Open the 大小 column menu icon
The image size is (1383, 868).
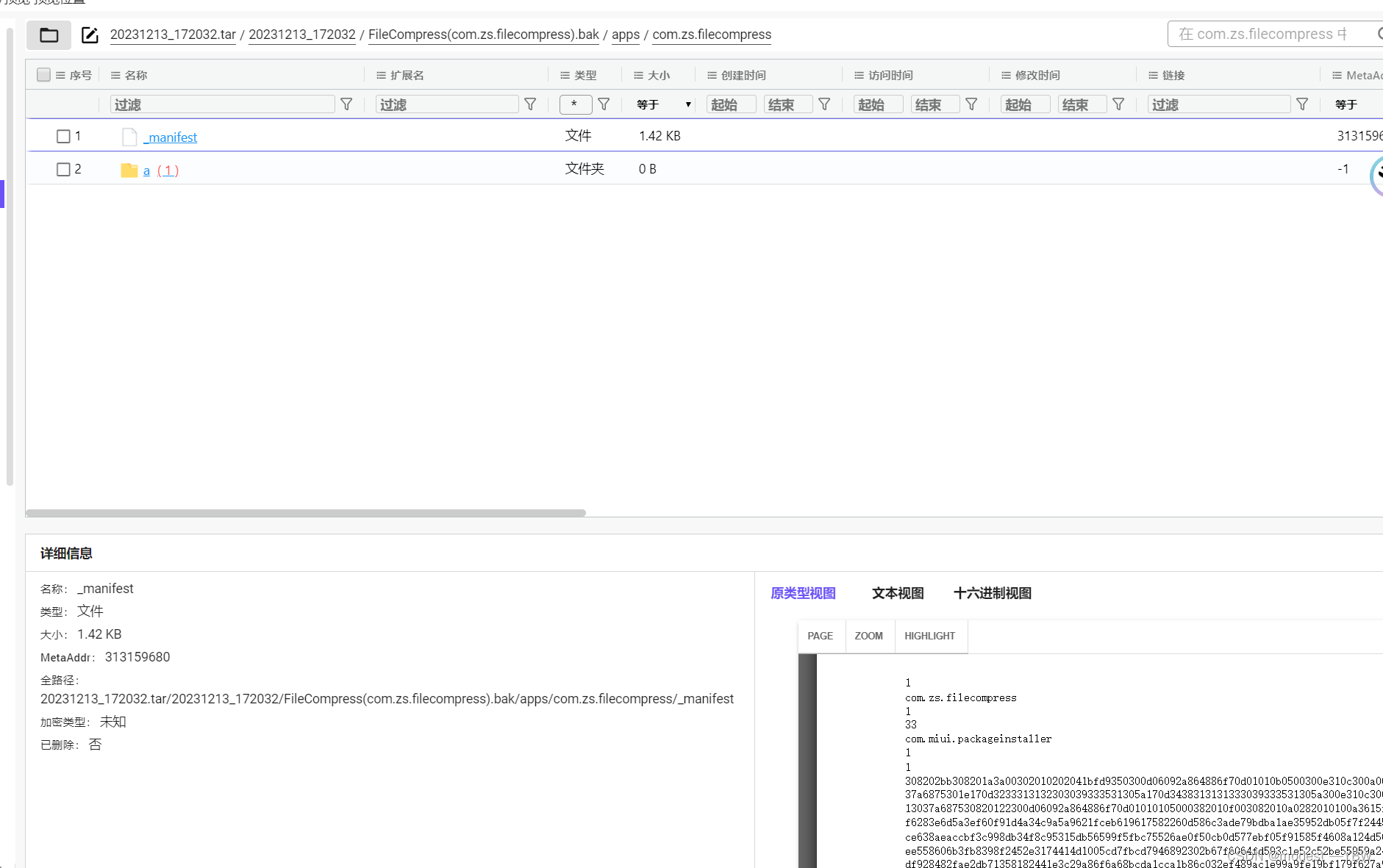coord(638,75)
